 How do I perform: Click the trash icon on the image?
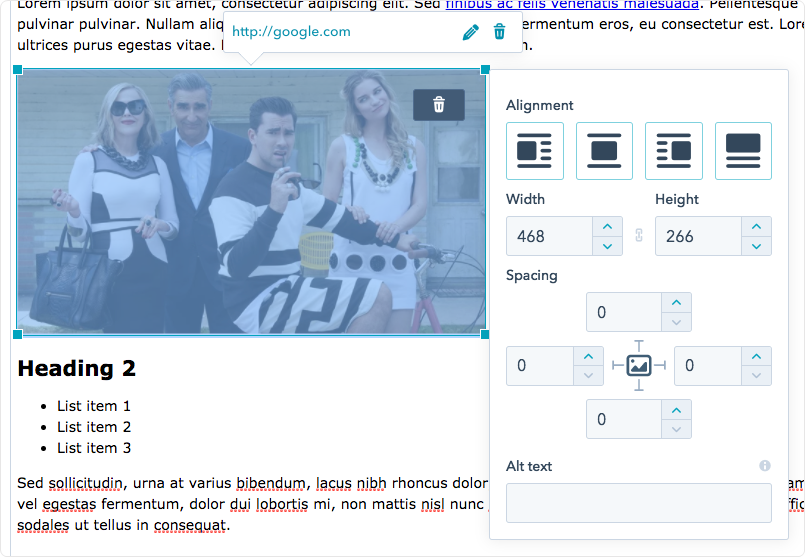(438, 105)
